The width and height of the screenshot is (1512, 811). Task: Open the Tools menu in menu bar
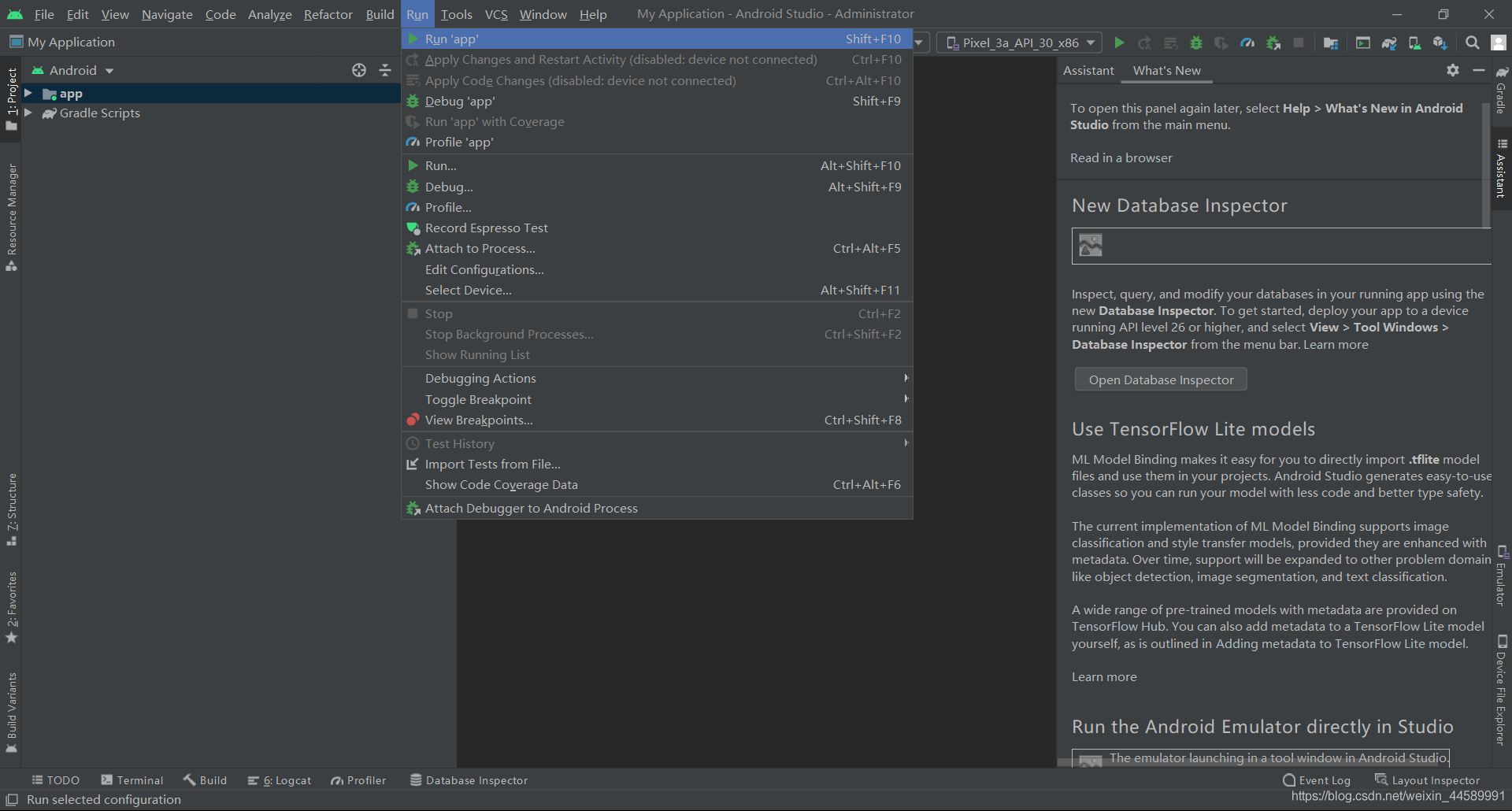click(457, 14)
